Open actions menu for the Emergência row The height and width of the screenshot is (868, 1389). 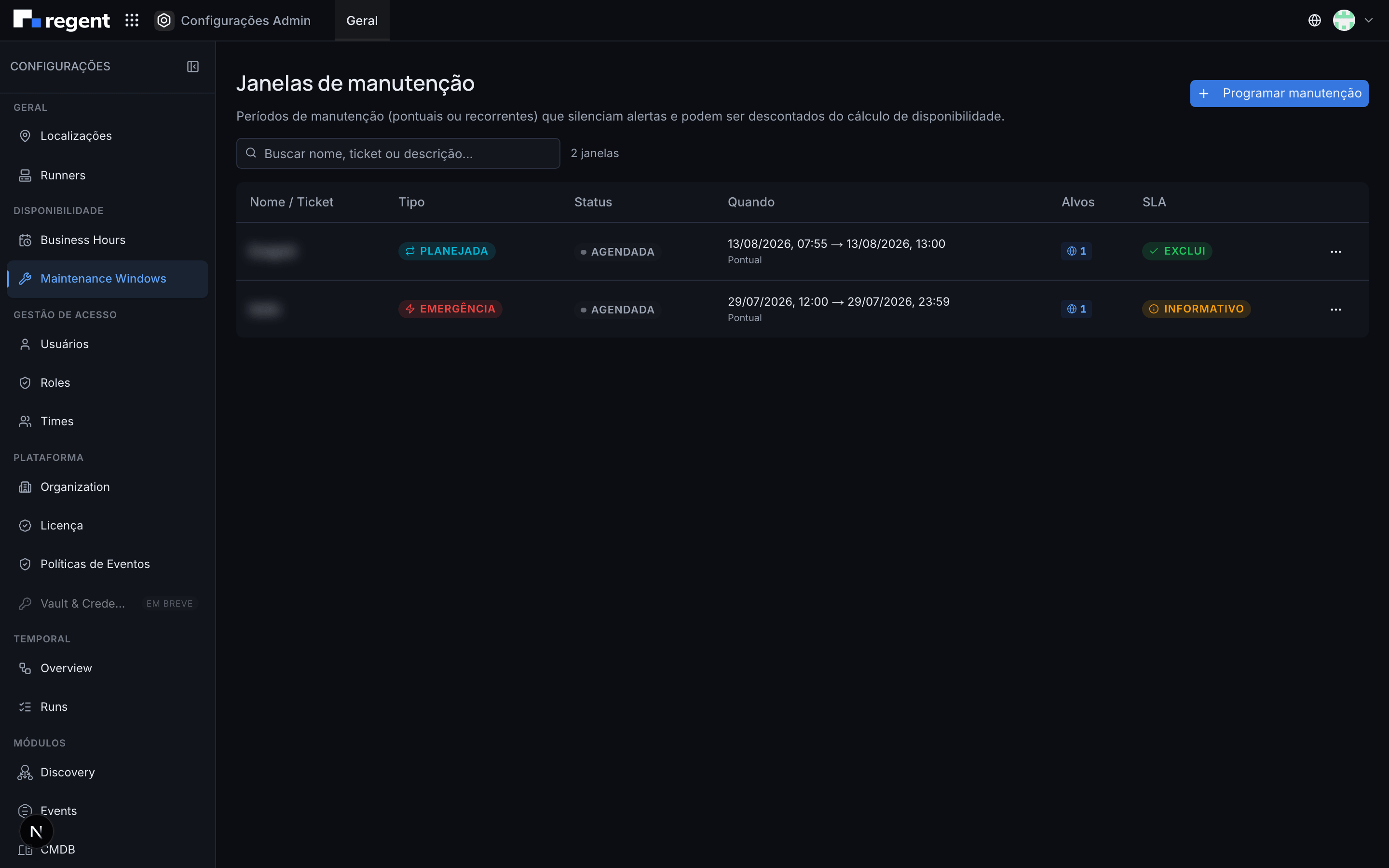tap(1335, 310)
